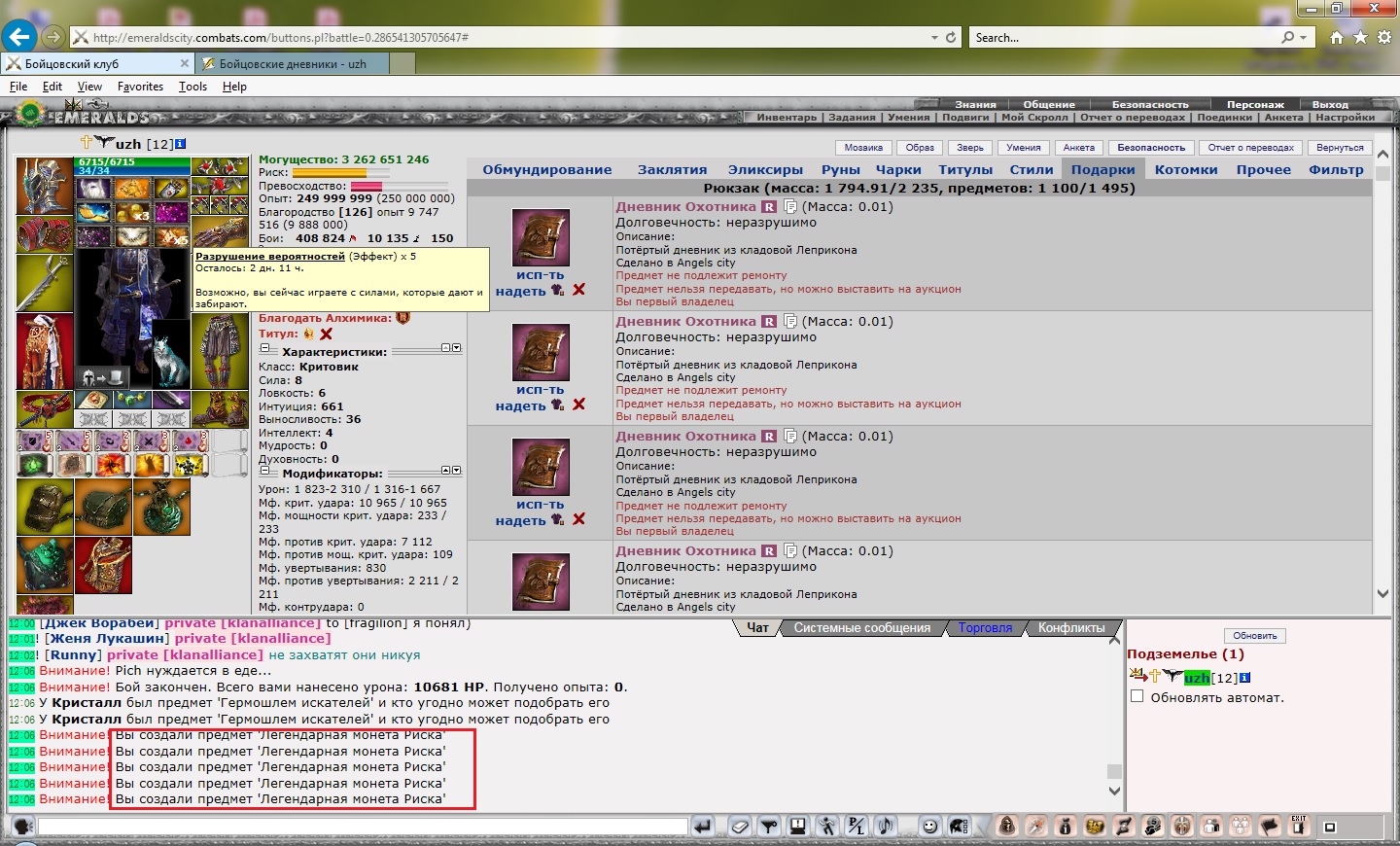Viewport: 1400px width, 846px height.
Task: Open Мой Скролл submenu link
Action: point(1034,118)
